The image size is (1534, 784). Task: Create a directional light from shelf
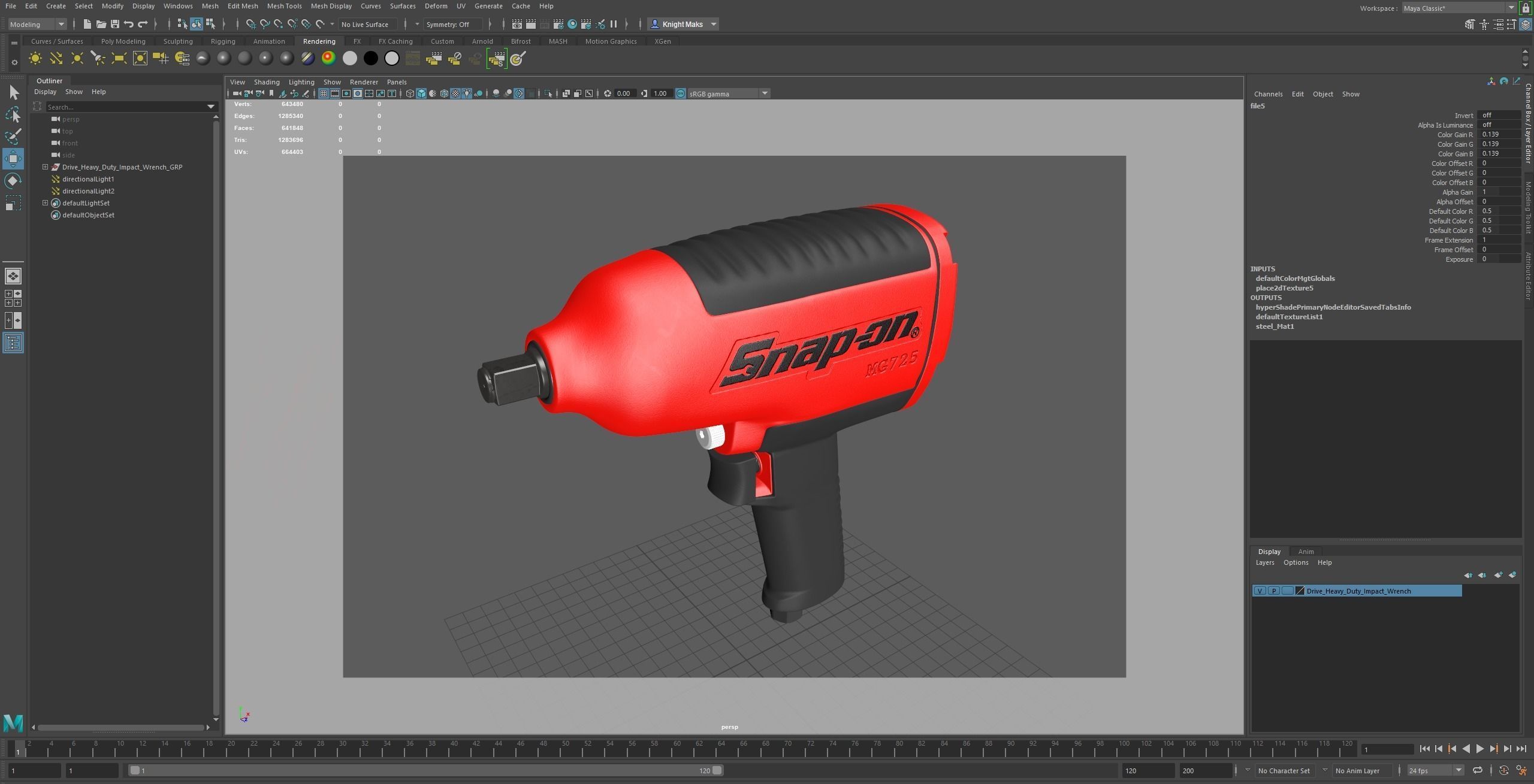click(x=56, y=58)
